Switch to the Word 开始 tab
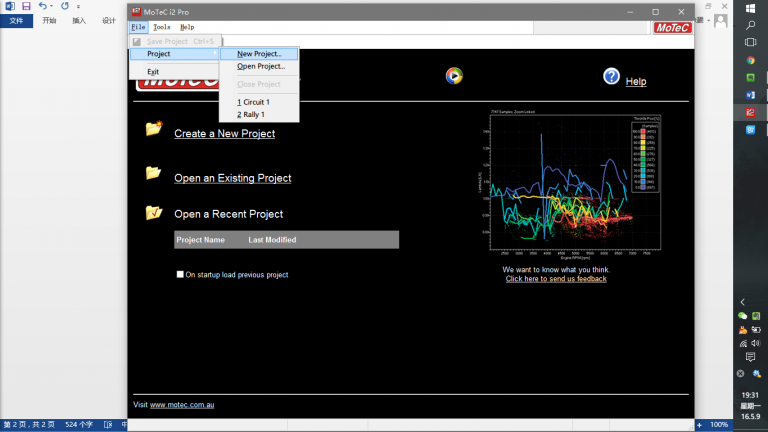The height and width of the screenshot is (432, 768). pos(49,21)
